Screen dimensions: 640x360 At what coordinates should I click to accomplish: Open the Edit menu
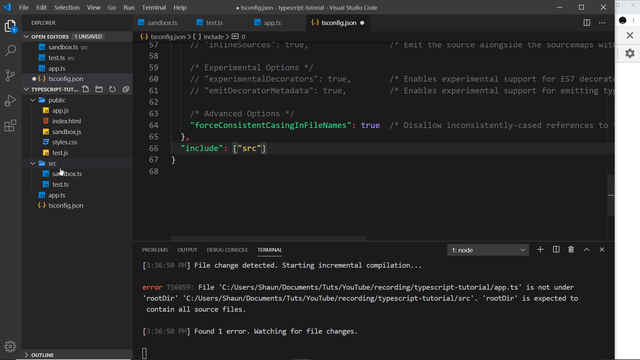[41, 7]
